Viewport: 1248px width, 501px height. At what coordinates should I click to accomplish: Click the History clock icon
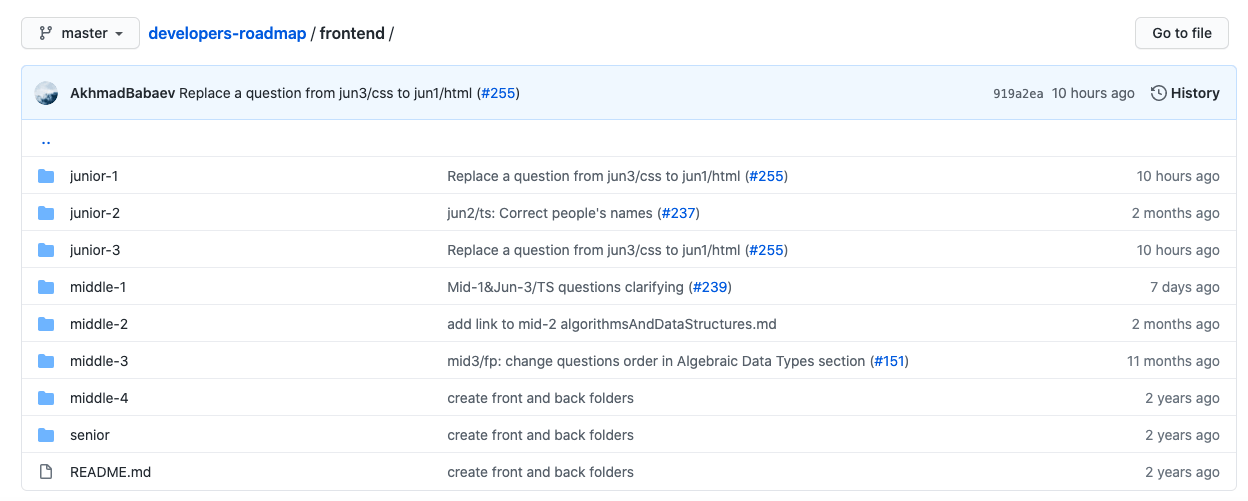[1159, 93]
